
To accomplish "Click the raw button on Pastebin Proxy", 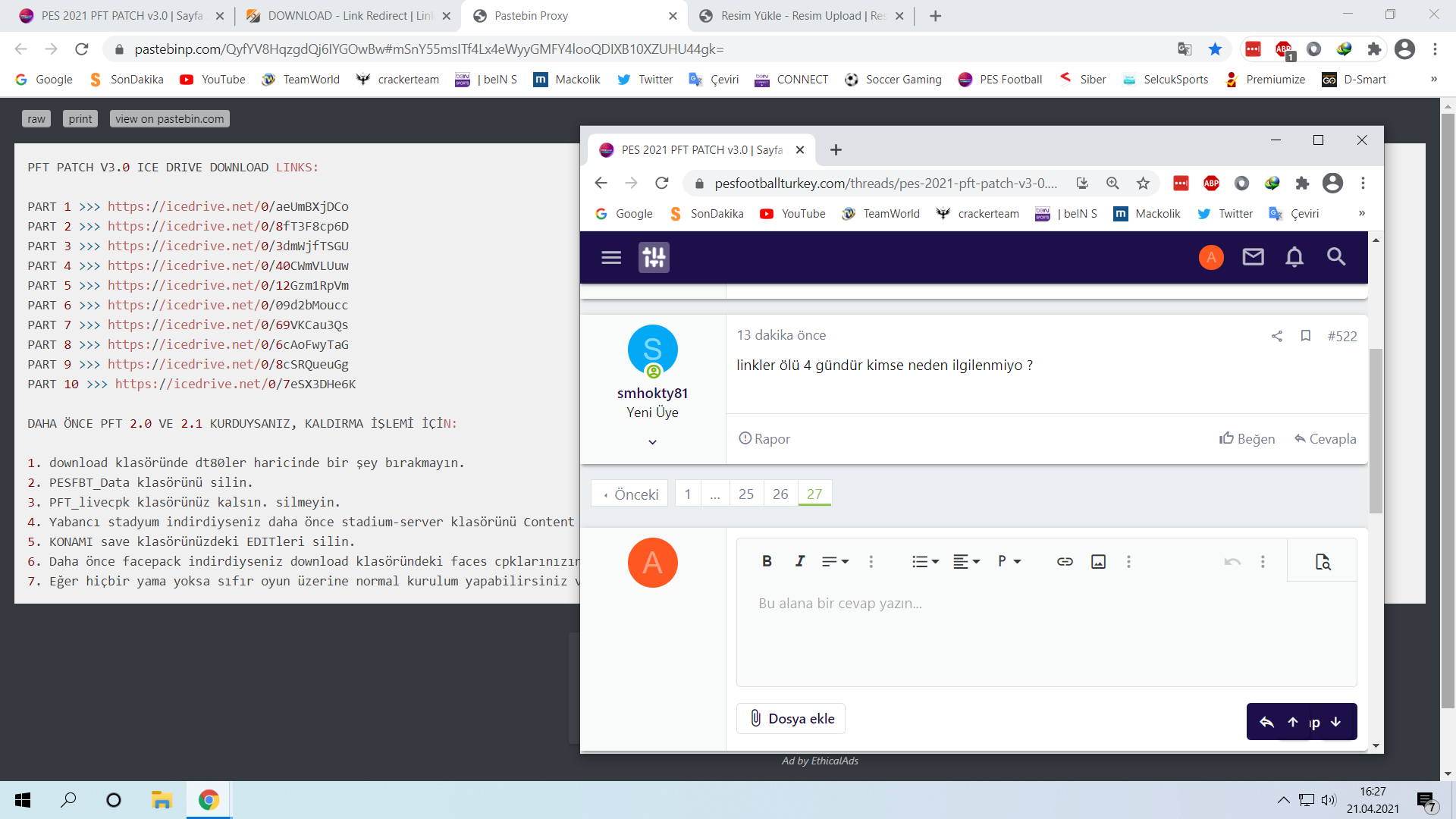I will pyautogui.click(x=36, y=119).
